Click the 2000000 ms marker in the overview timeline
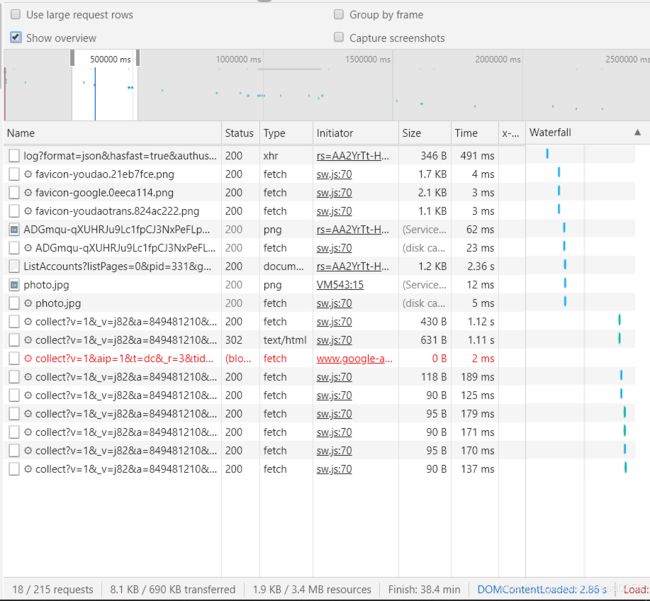Screen dimensions: 650x601 click(x=497, y=59)
